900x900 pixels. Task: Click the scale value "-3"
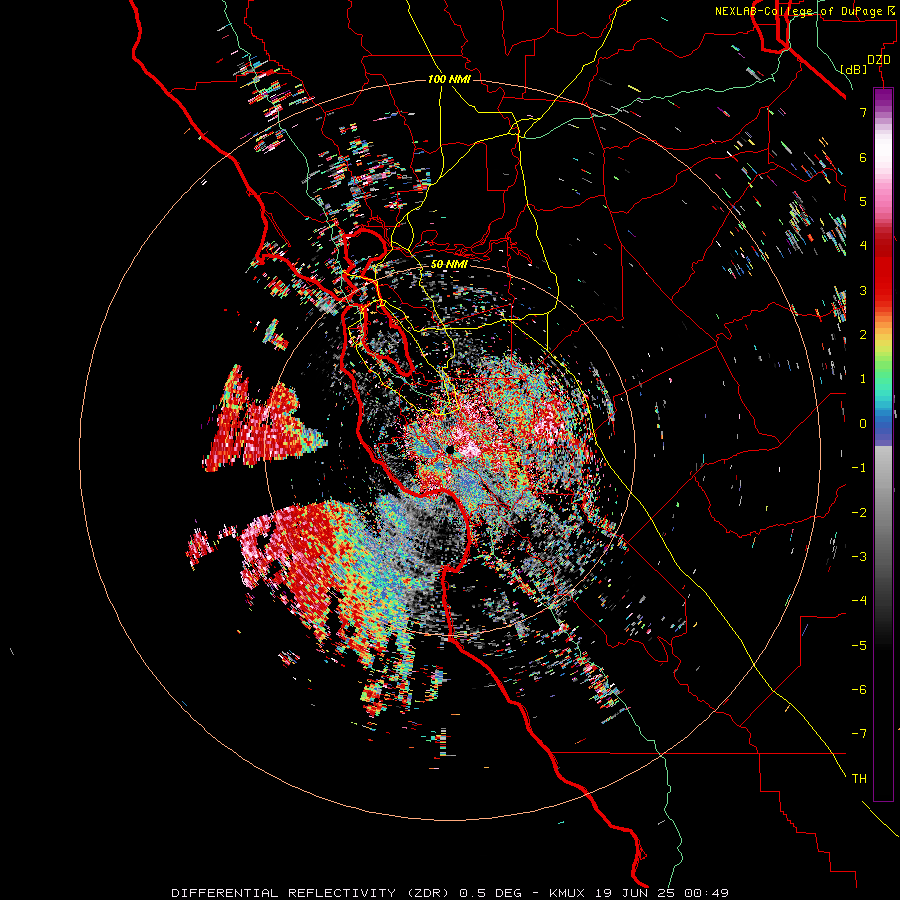click(x=859, y=557)
